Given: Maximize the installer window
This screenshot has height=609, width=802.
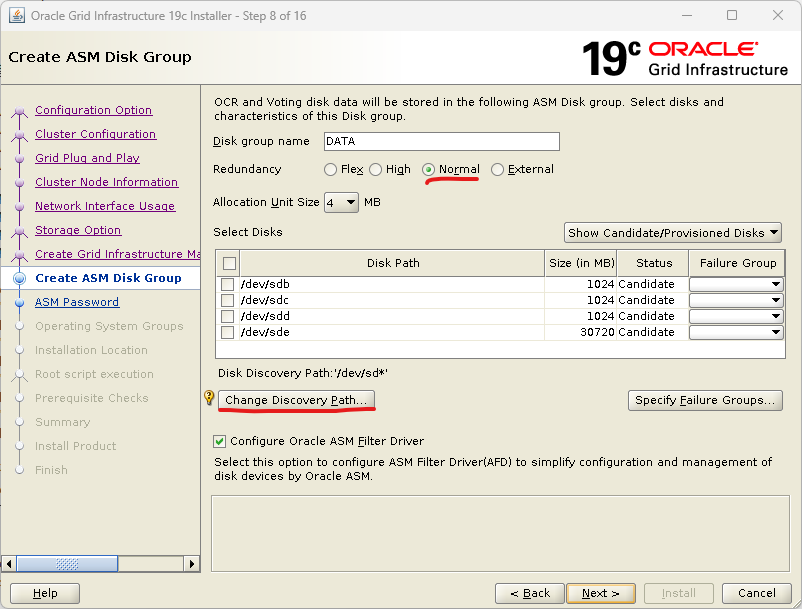Looking at the screenshot, I should [x=732, y=15].
